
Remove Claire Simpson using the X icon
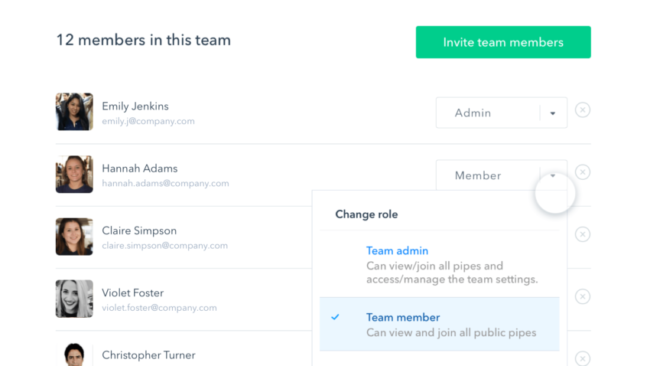[x=582, y=234]
